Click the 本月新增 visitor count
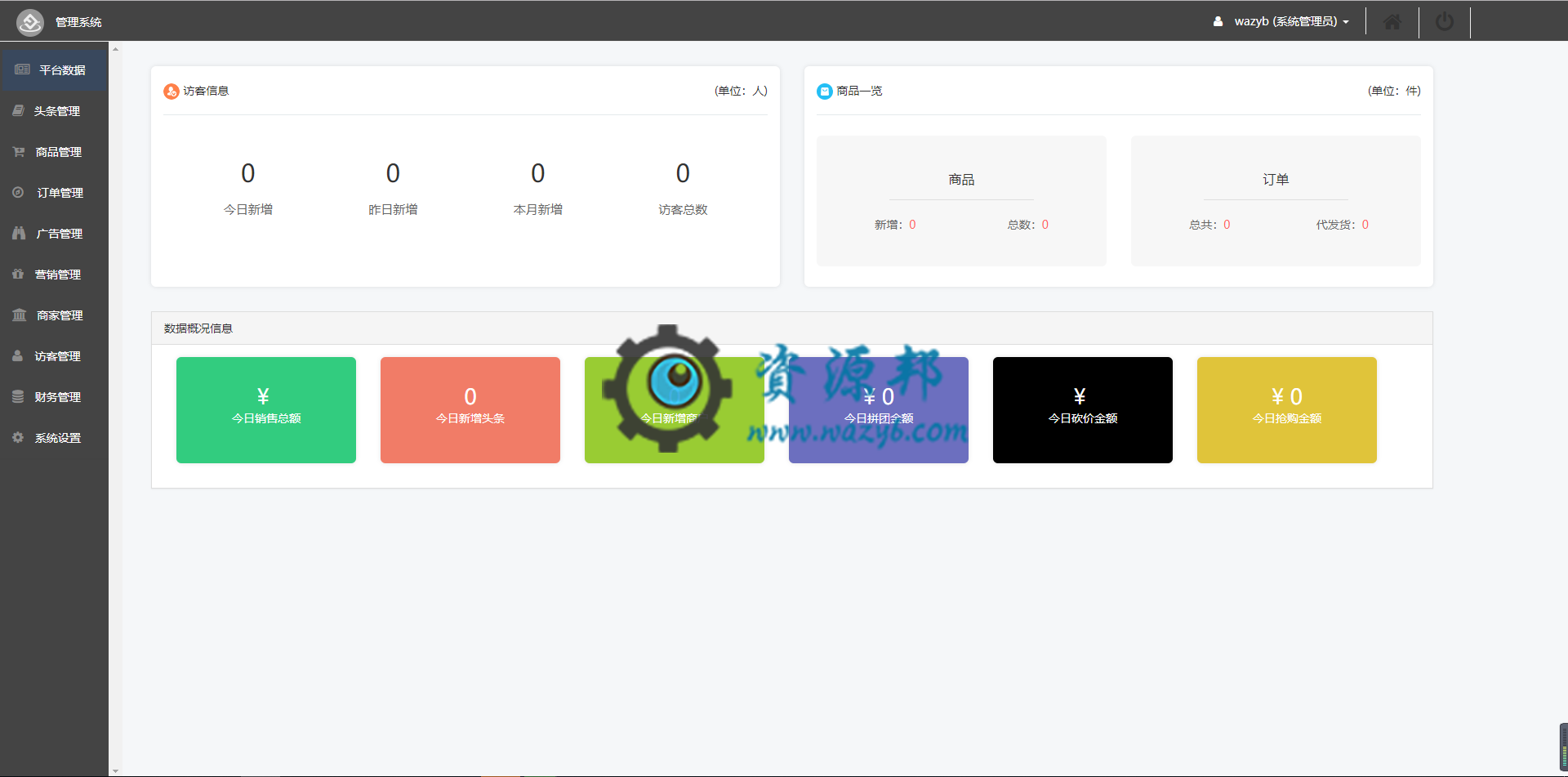Viewport: 1568px width, 777px height. pyautogui.click(x=538, y=173)
